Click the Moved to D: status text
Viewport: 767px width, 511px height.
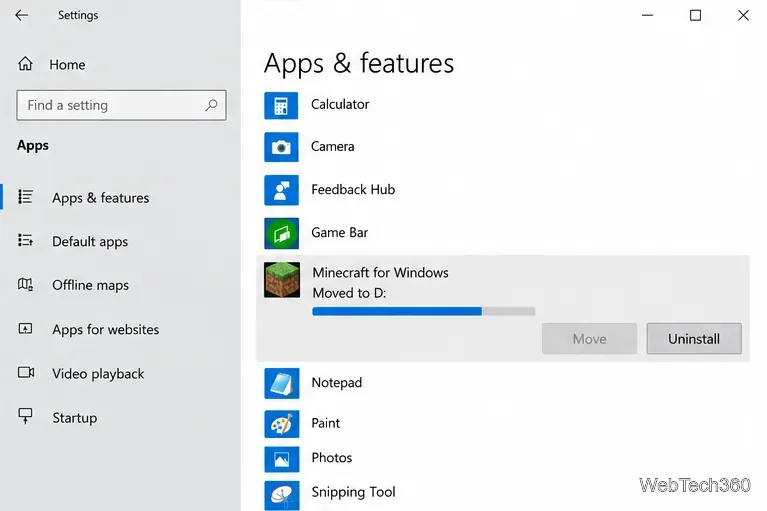349,293
